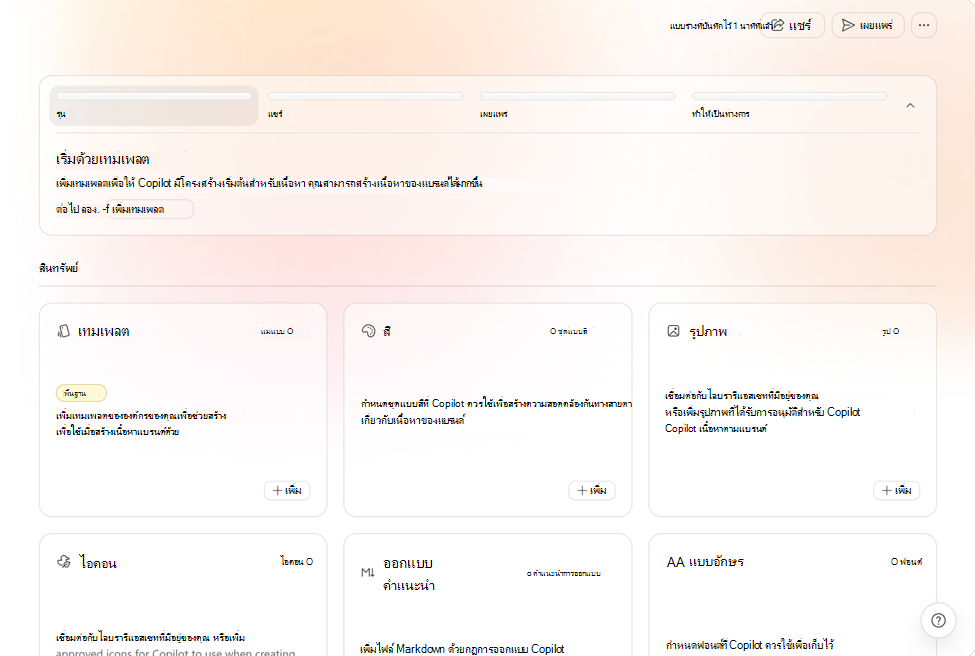Click the รูปภาพ card title
The image size is (975, 656).
pyautogui.click(x=708, y=331)
